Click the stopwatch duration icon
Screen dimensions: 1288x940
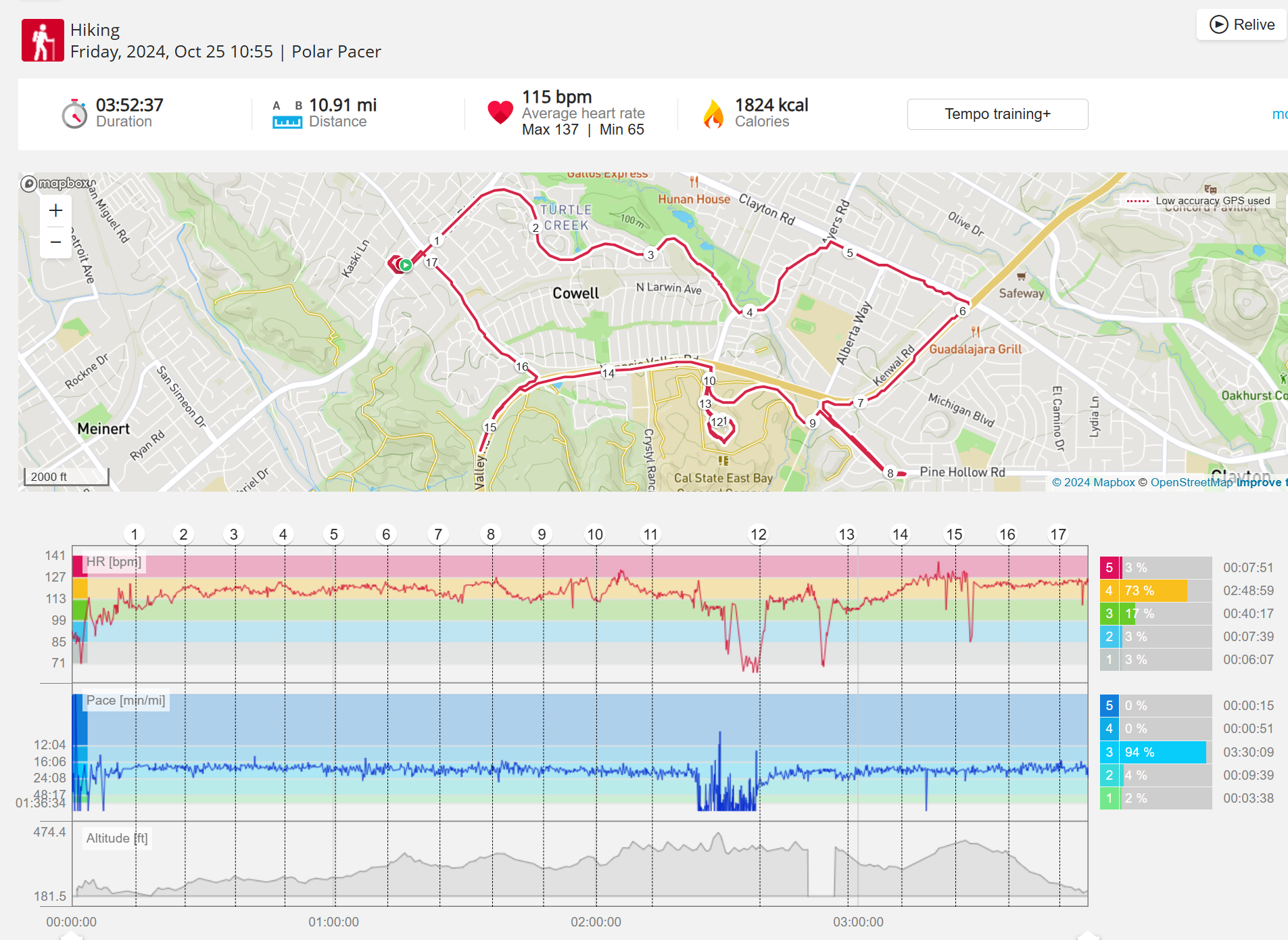(74, 114)
